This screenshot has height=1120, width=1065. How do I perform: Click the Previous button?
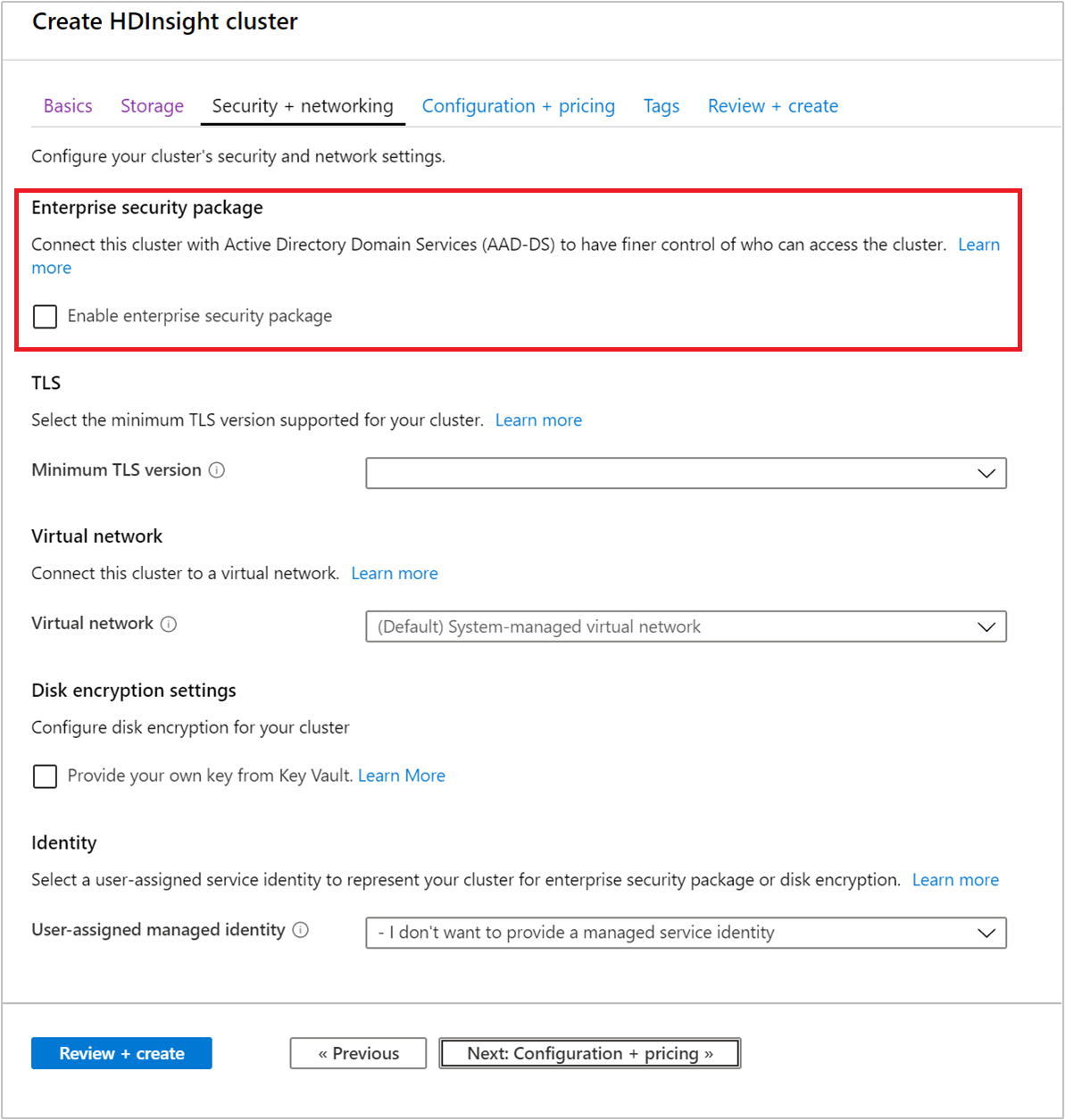357,1053
